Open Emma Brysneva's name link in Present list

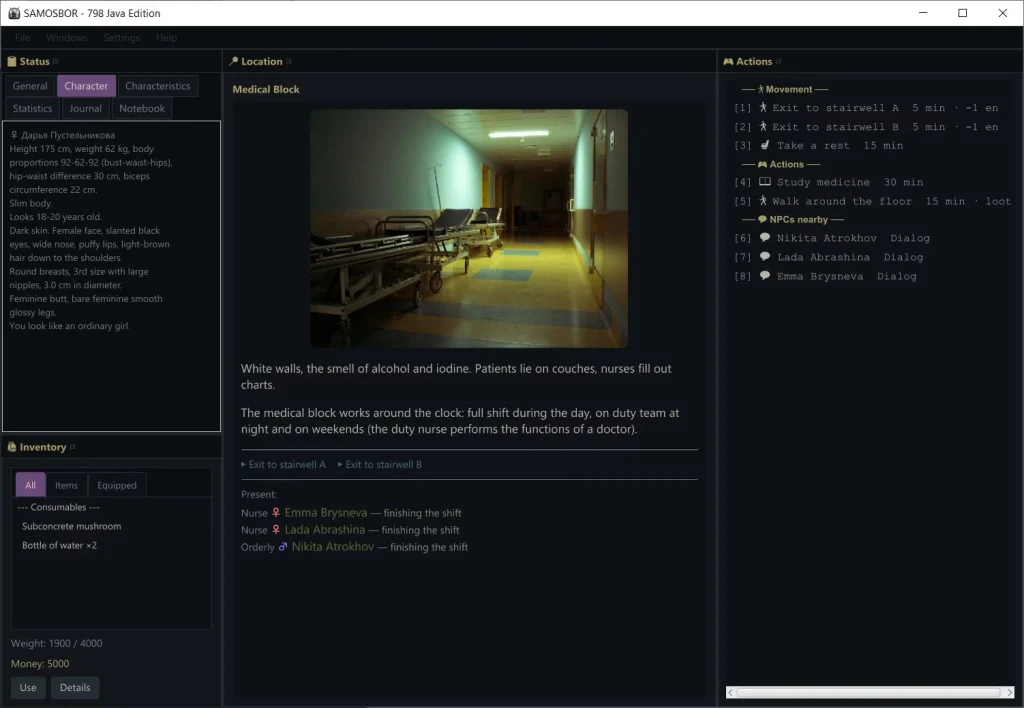click(x=326, y=513)
